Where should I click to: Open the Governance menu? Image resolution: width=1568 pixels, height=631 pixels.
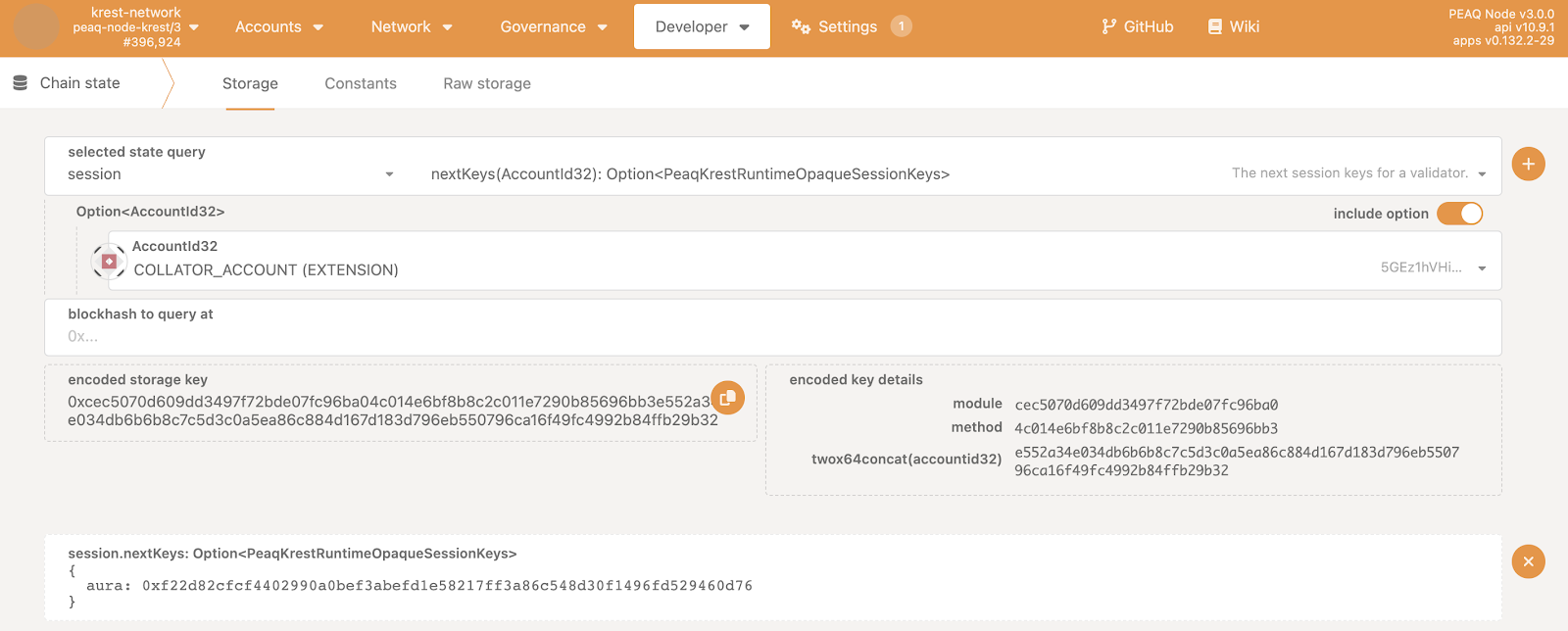[553, 26]
